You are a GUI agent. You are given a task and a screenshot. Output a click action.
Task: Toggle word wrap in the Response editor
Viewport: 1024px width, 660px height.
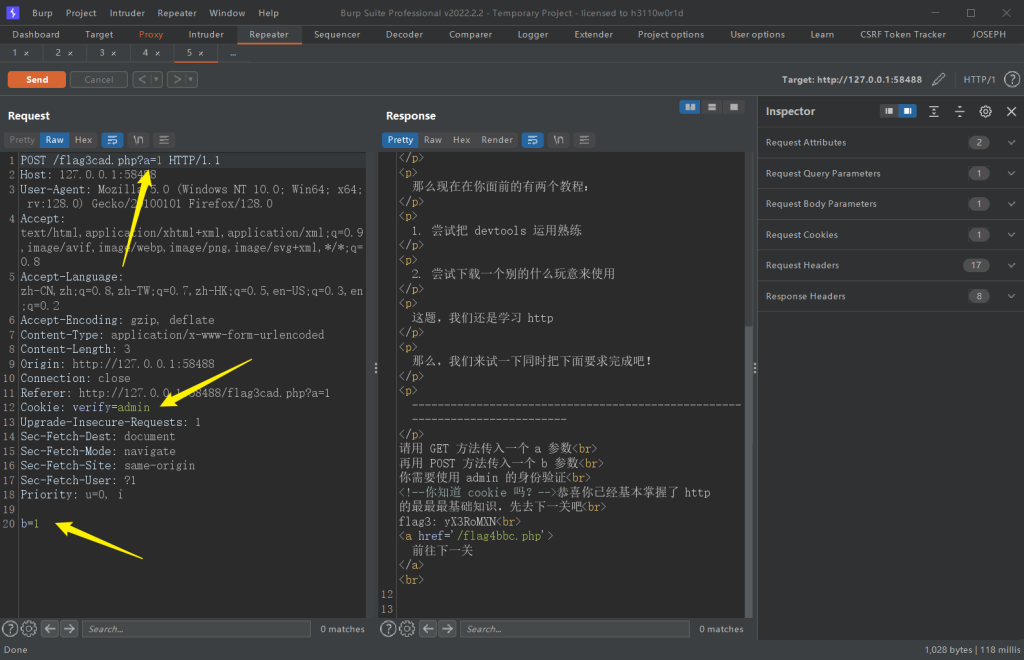[x=533, y=140]
